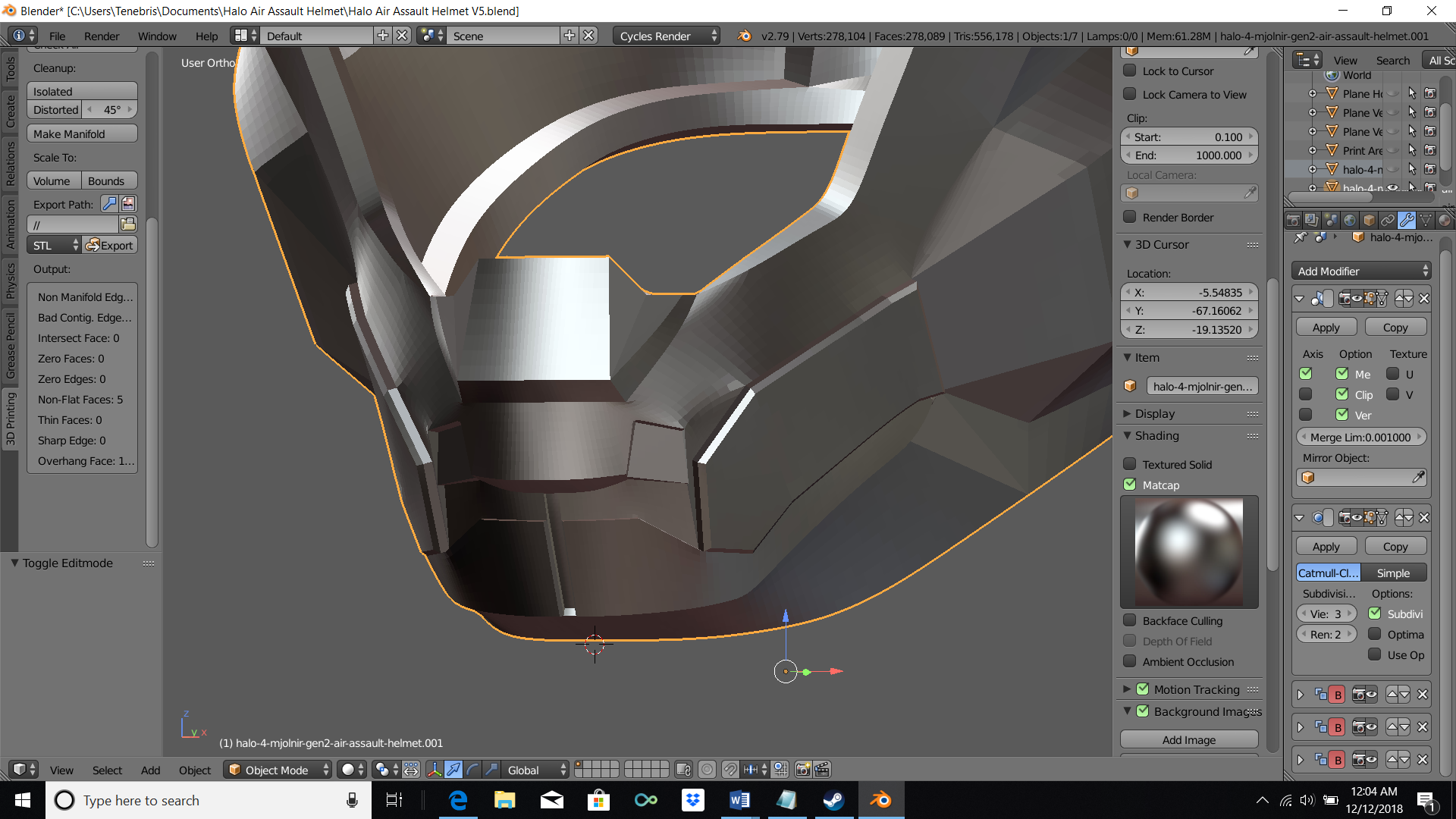Open the World properties tab icon
This screenshot has height=819, width=1456.
[1350, 220]
